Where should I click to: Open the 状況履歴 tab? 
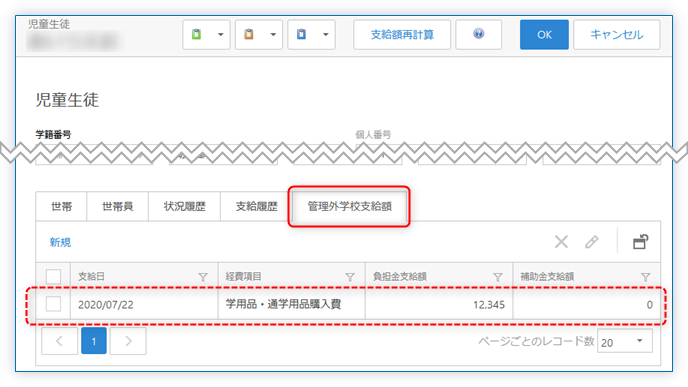click(x=184, y=206)
